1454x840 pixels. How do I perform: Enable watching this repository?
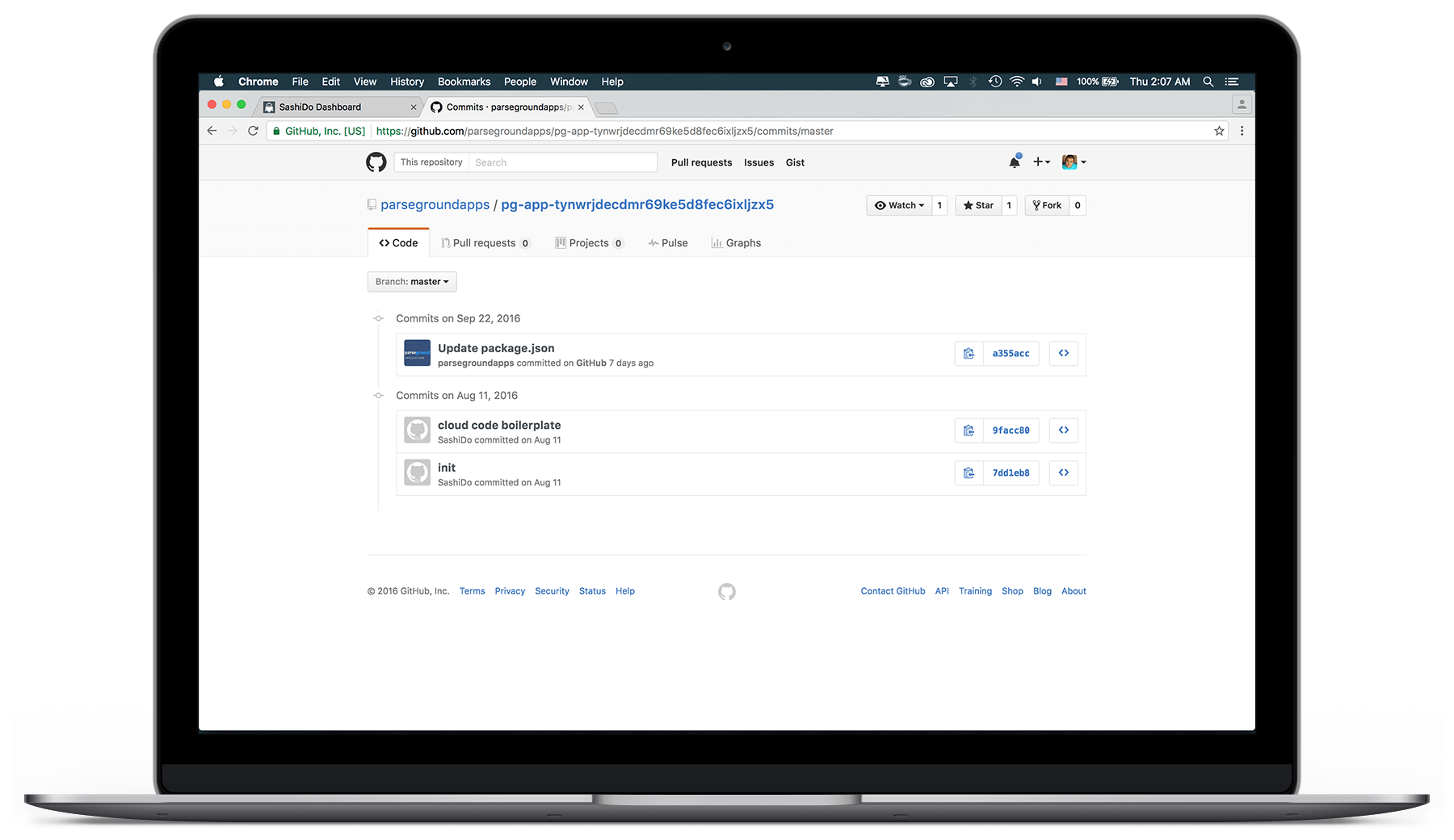[x=899, y=205]
